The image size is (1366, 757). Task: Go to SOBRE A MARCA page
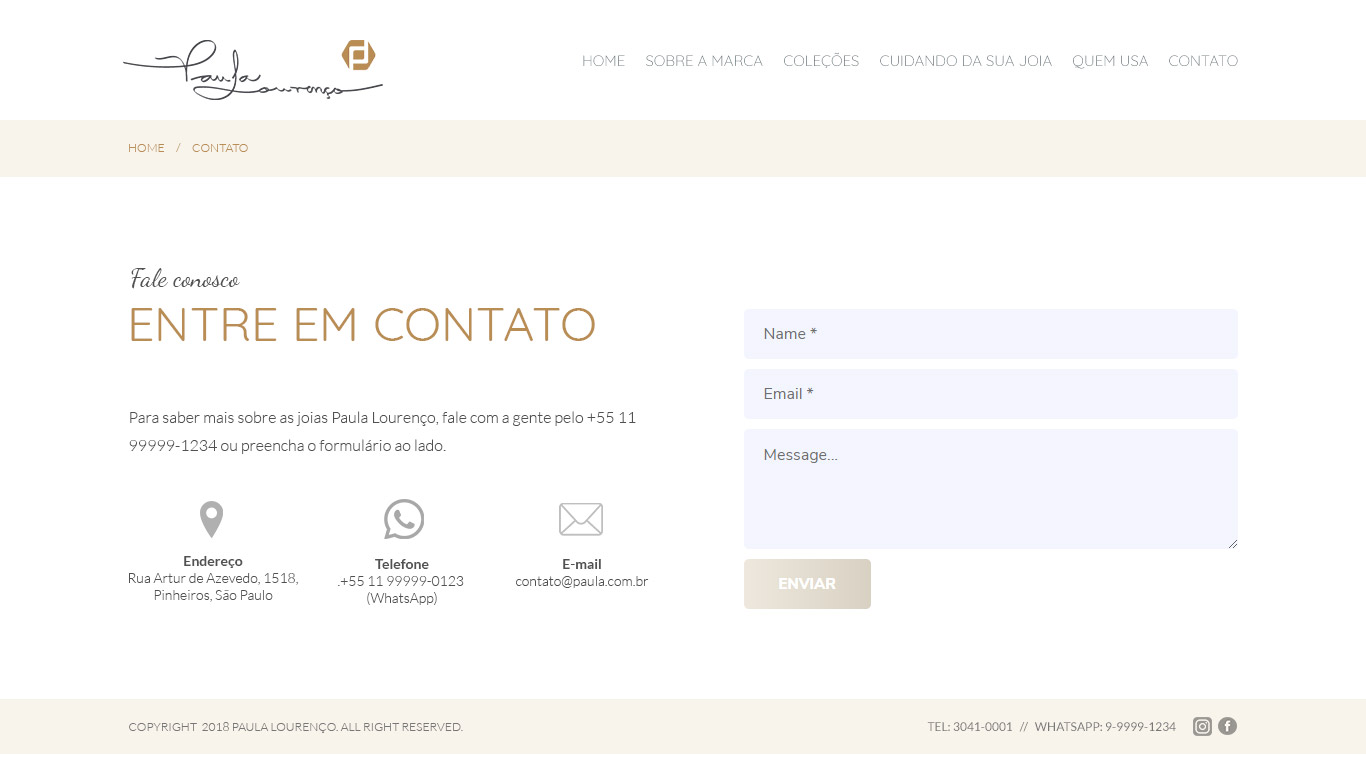[x=703, y=61]
